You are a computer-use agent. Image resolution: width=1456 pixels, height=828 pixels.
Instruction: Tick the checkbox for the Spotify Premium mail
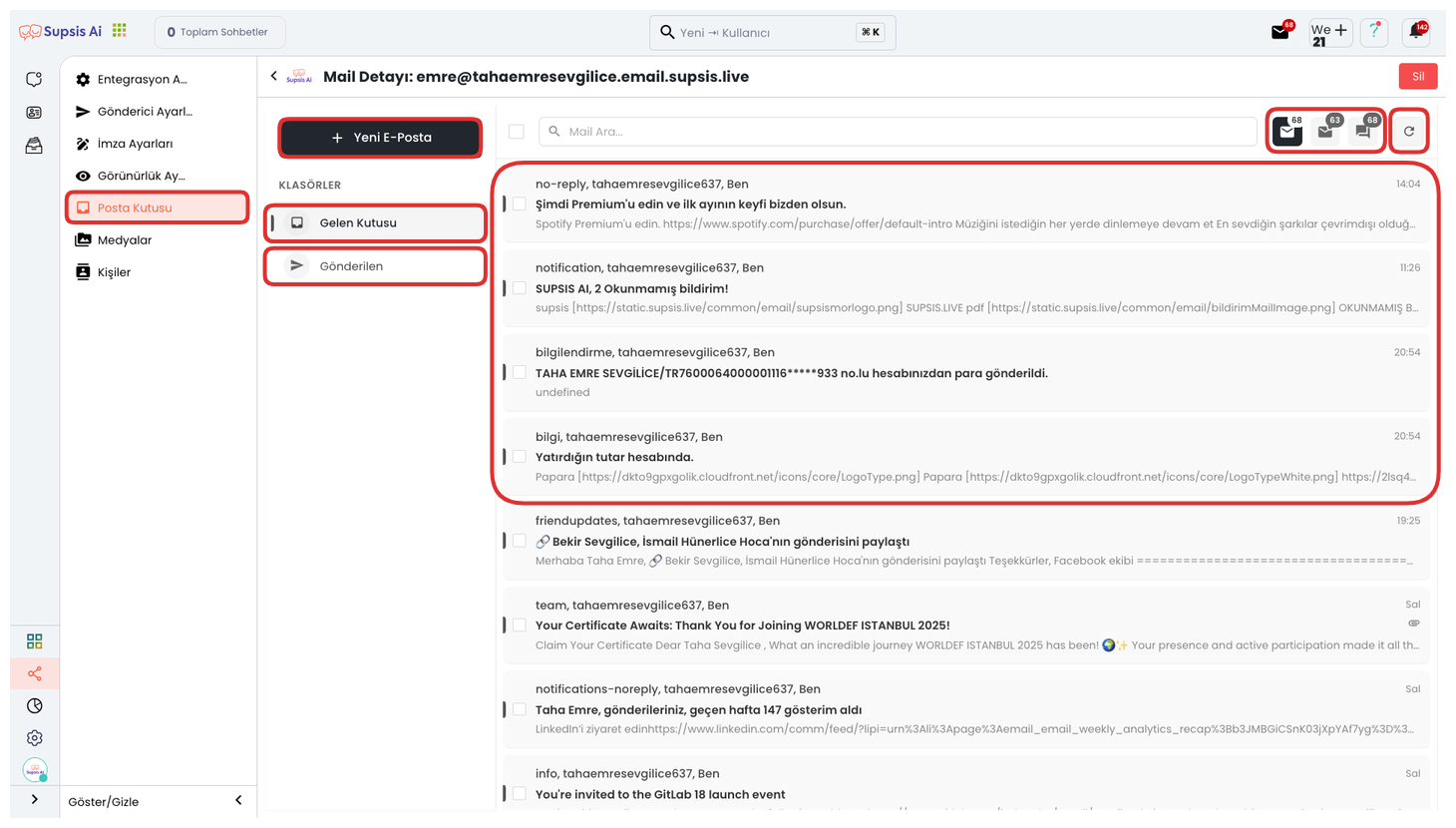tap(520, 204)
